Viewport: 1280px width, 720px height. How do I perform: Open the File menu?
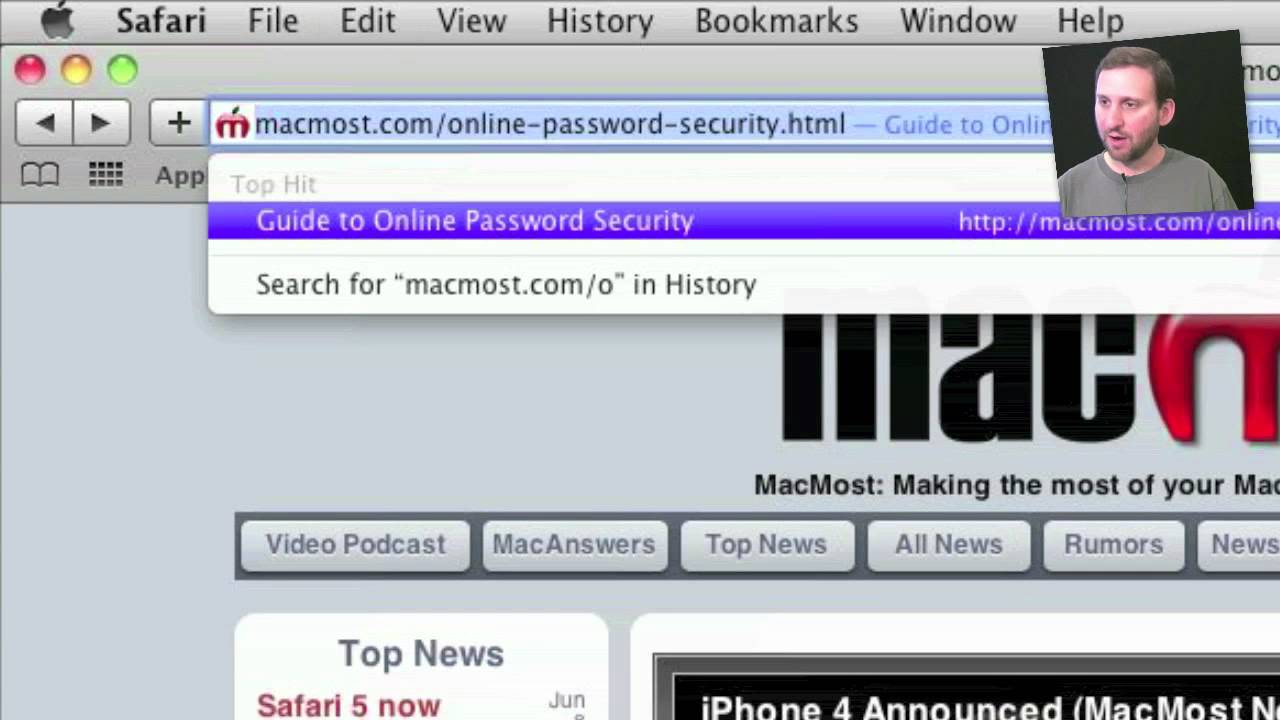tap(273, 20)
